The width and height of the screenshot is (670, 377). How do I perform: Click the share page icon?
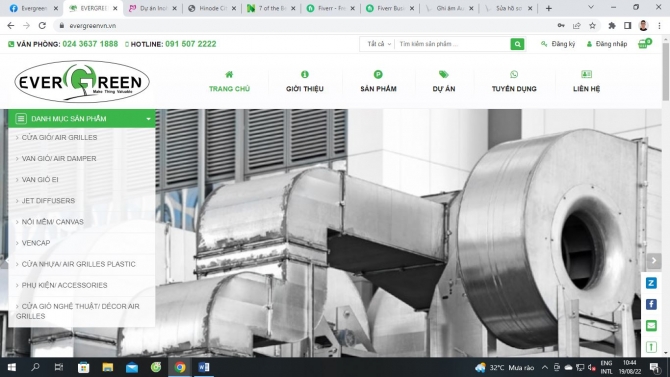coord(577,26)
